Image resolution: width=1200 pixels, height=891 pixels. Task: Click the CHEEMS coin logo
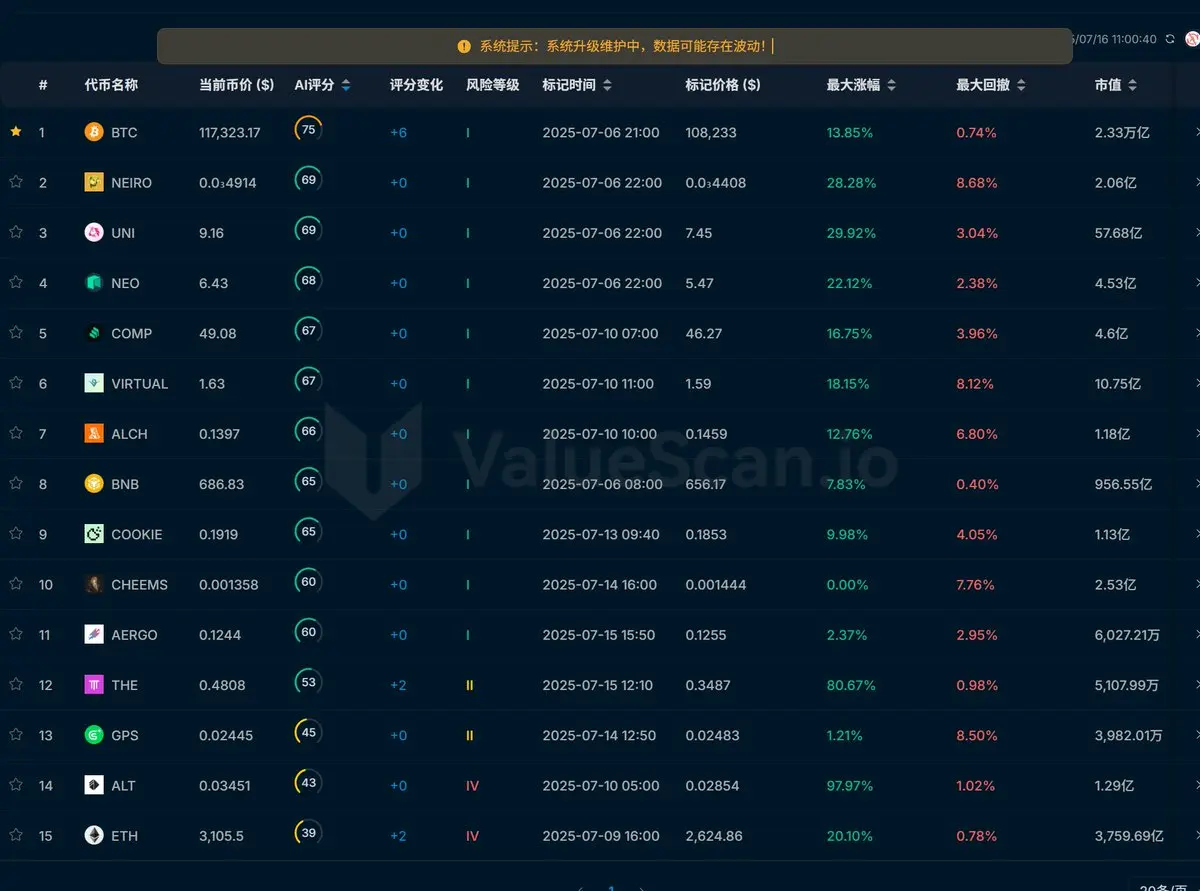pos(94,584)
